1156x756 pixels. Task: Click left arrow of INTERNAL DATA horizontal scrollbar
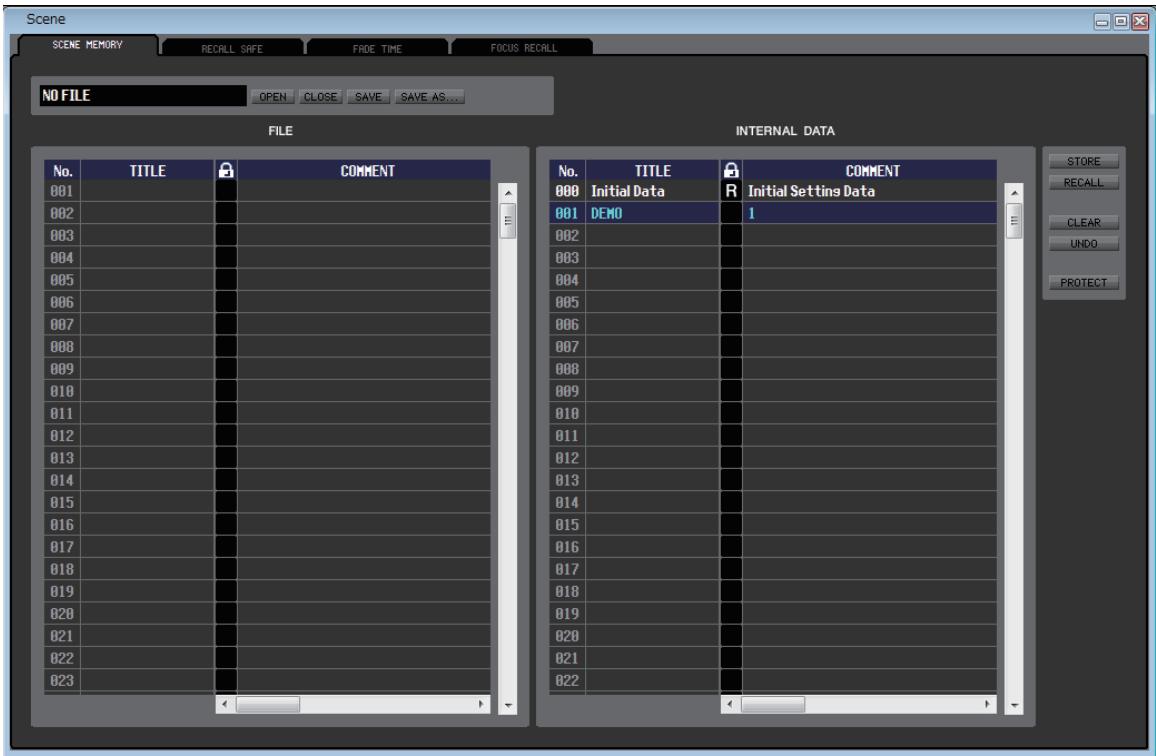(730, 704)
